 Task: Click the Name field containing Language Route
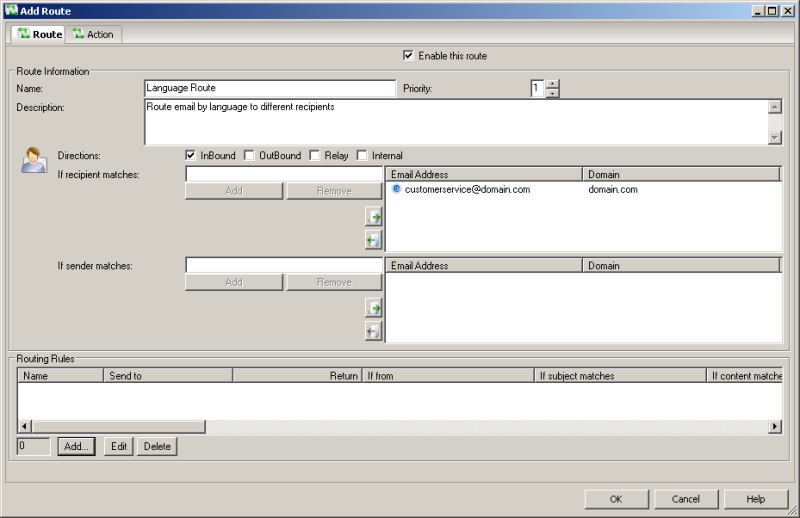pyautogui.click(x=270, y=88)
